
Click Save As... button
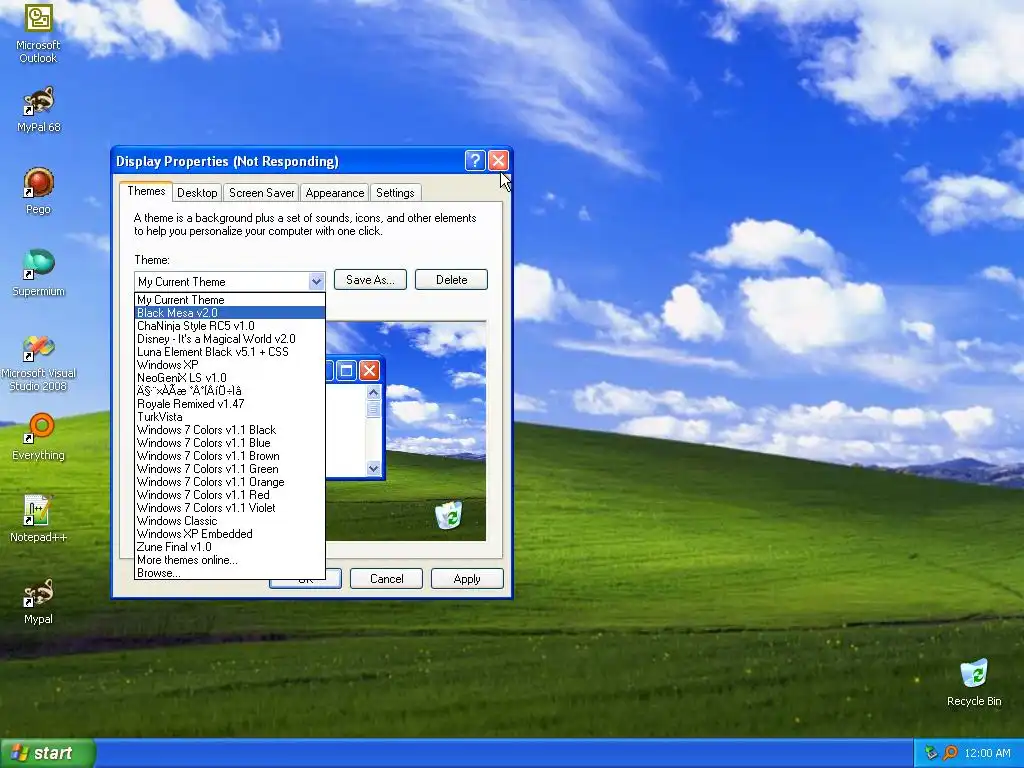click(370, 280)
